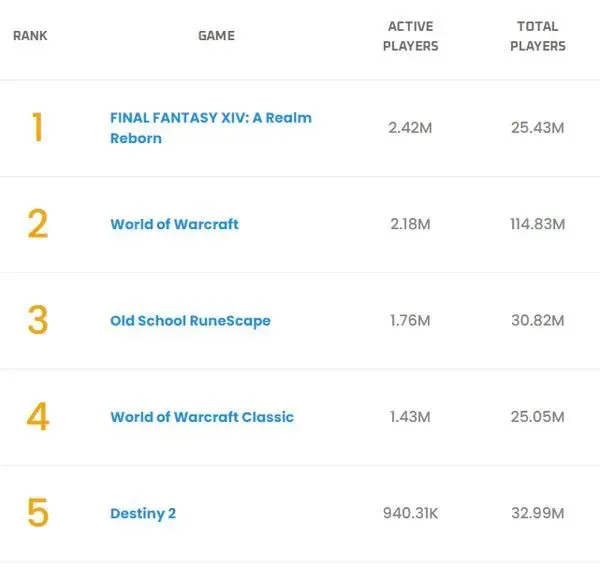Sort by ACTIVE PLAYERS column header

[x=410, y=36]
